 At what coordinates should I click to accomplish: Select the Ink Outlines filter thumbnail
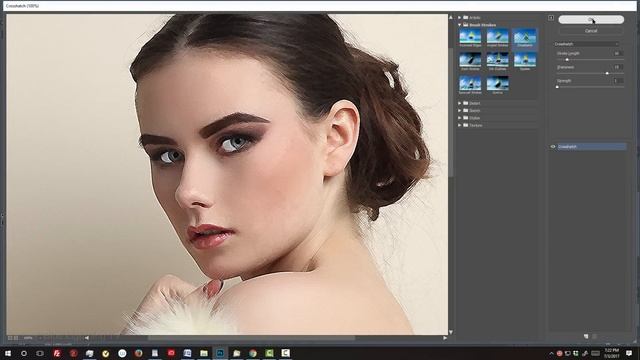click(x=497, y=62)
